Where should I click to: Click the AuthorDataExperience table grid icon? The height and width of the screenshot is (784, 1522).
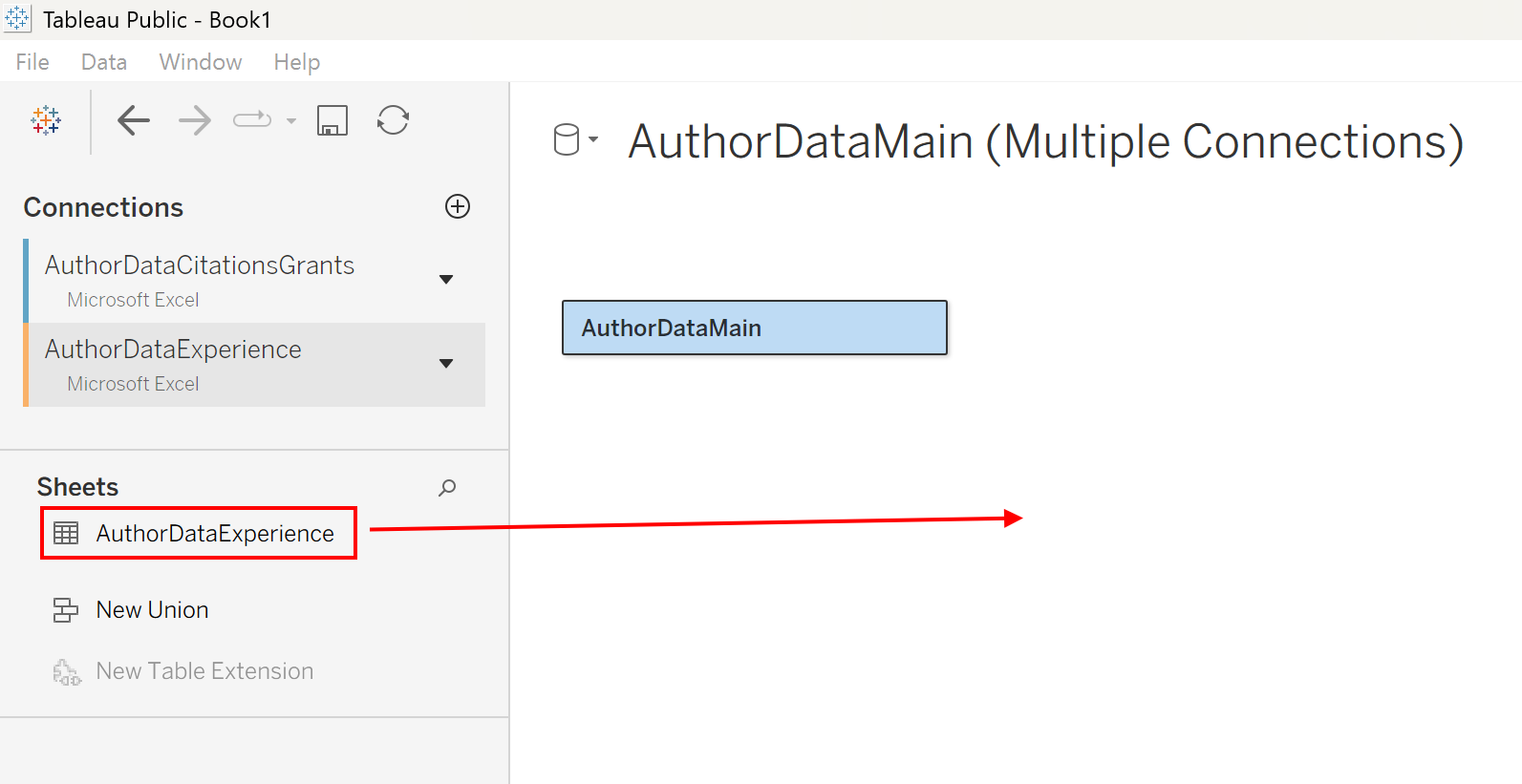[x=66, y=533]
